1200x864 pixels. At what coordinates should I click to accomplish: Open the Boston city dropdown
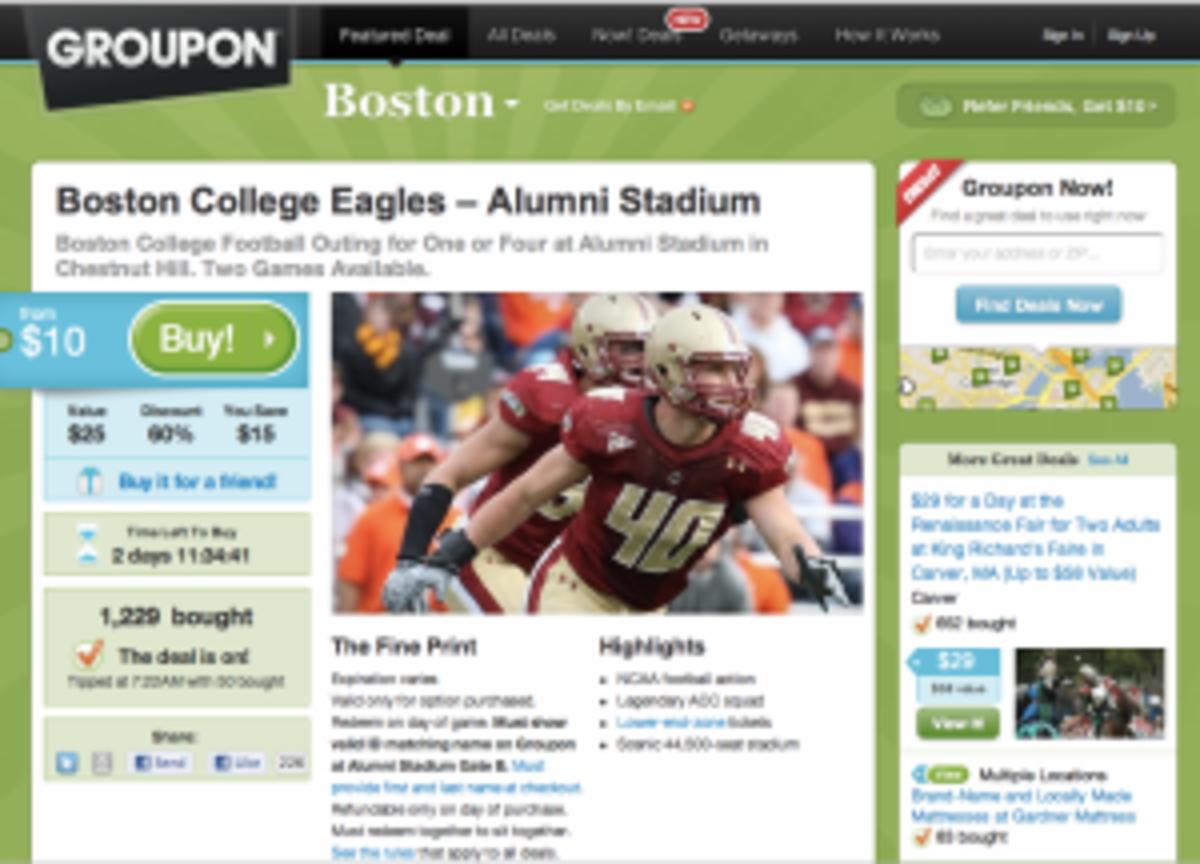pyautogui.click(x=421, y=102)
